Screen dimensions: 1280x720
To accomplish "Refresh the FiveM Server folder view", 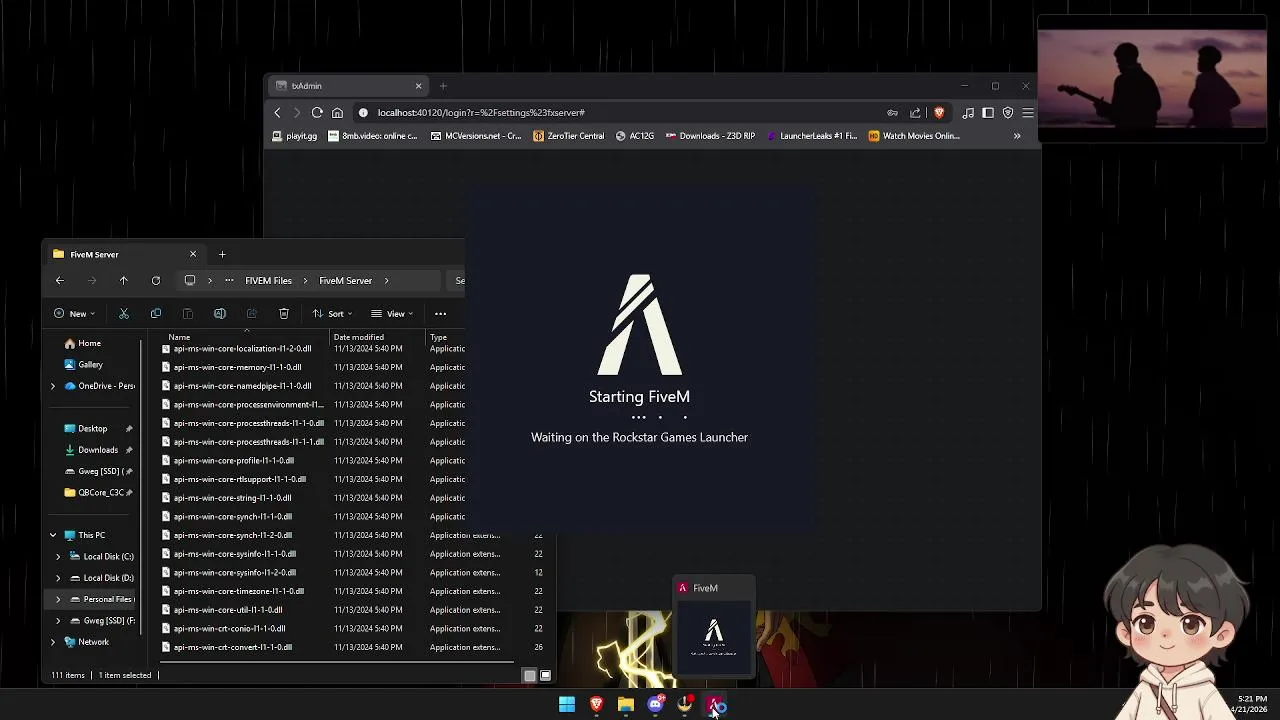I will click(156, 281).
